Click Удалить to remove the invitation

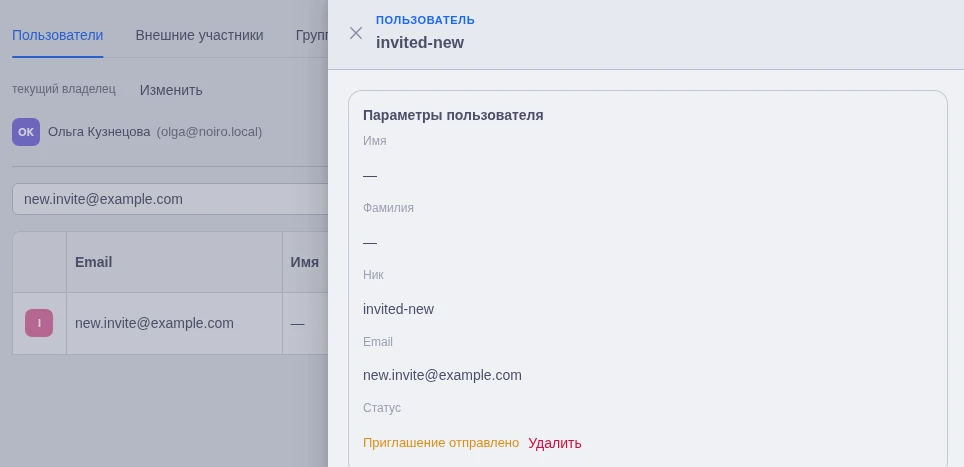coord(555,443)
